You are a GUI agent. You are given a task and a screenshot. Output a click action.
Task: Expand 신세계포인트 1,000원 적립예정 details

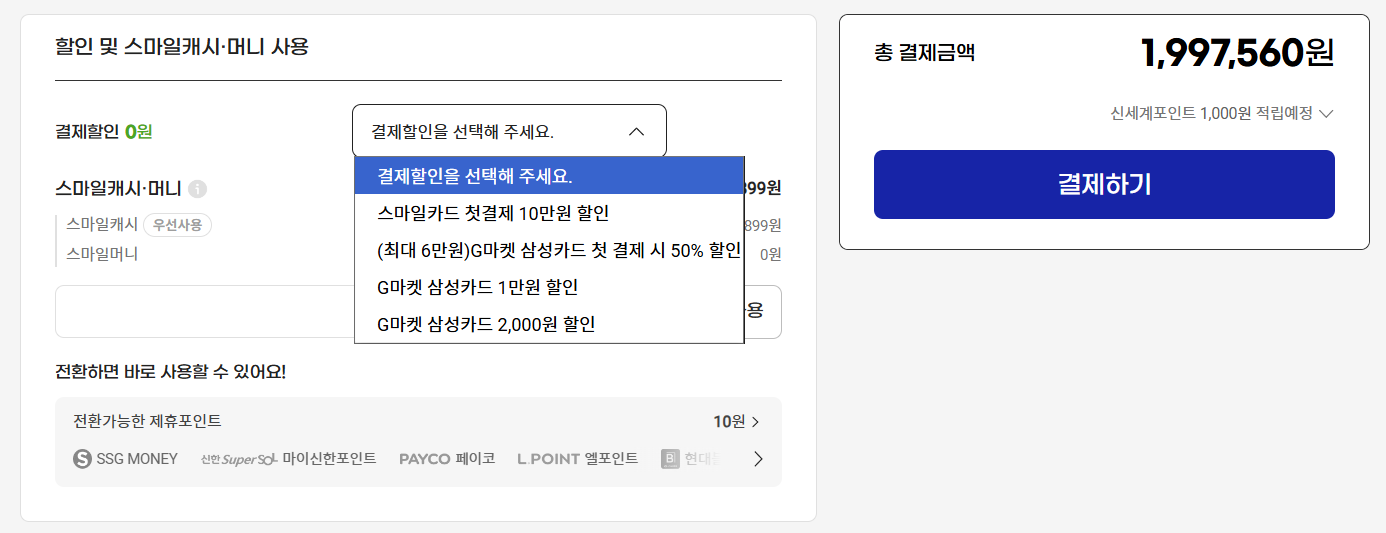[1326, 114]
